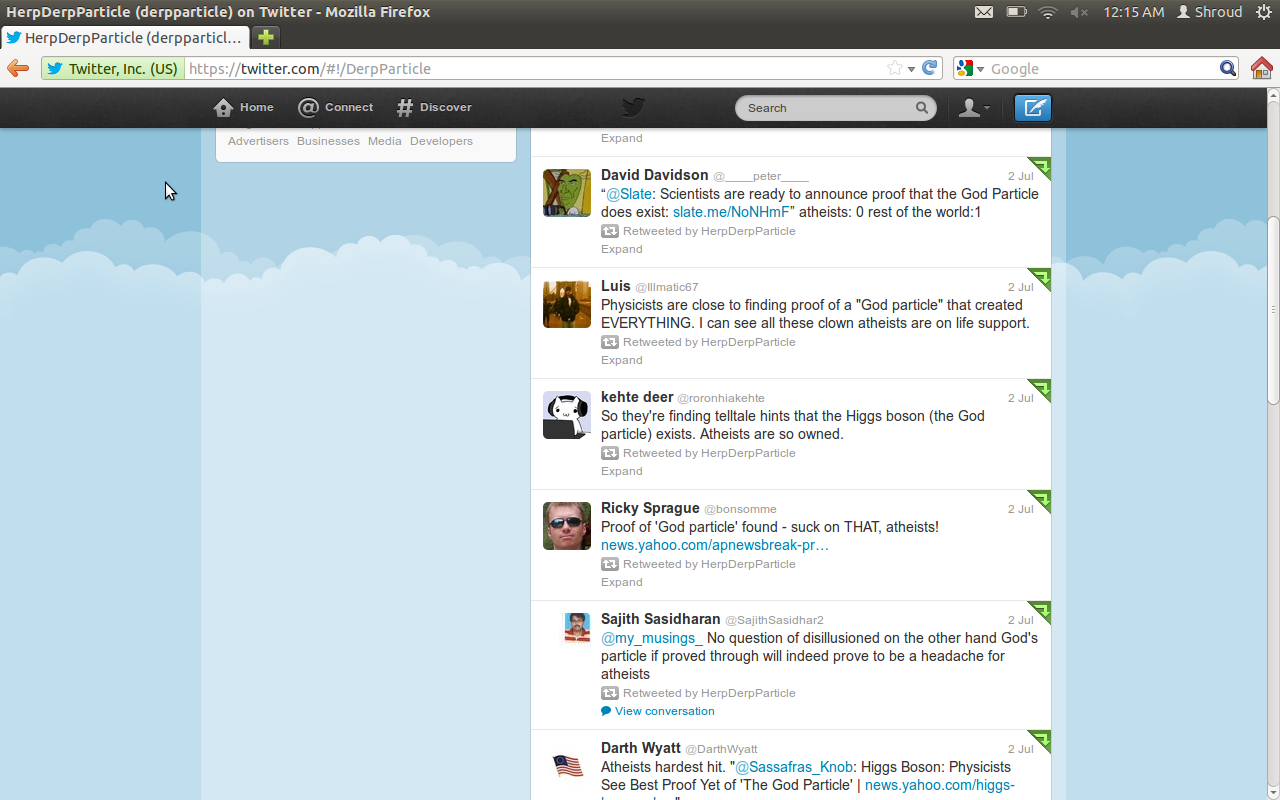Open Sajith Sasidharan's profile name link
This screenshot has width=1280, height=800.
click(x=660, y=619)
